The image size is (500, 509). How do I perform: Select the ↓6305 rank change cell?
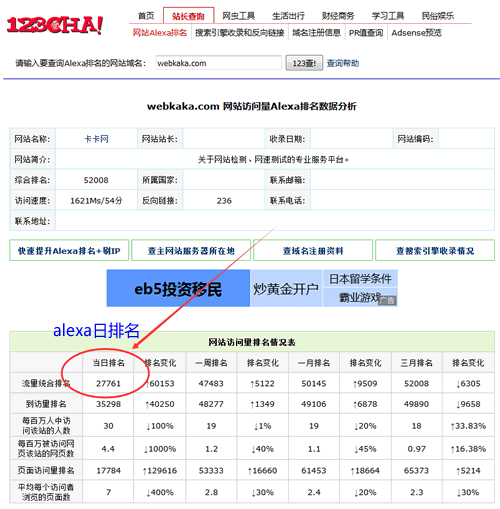click(x=468, y=383)
